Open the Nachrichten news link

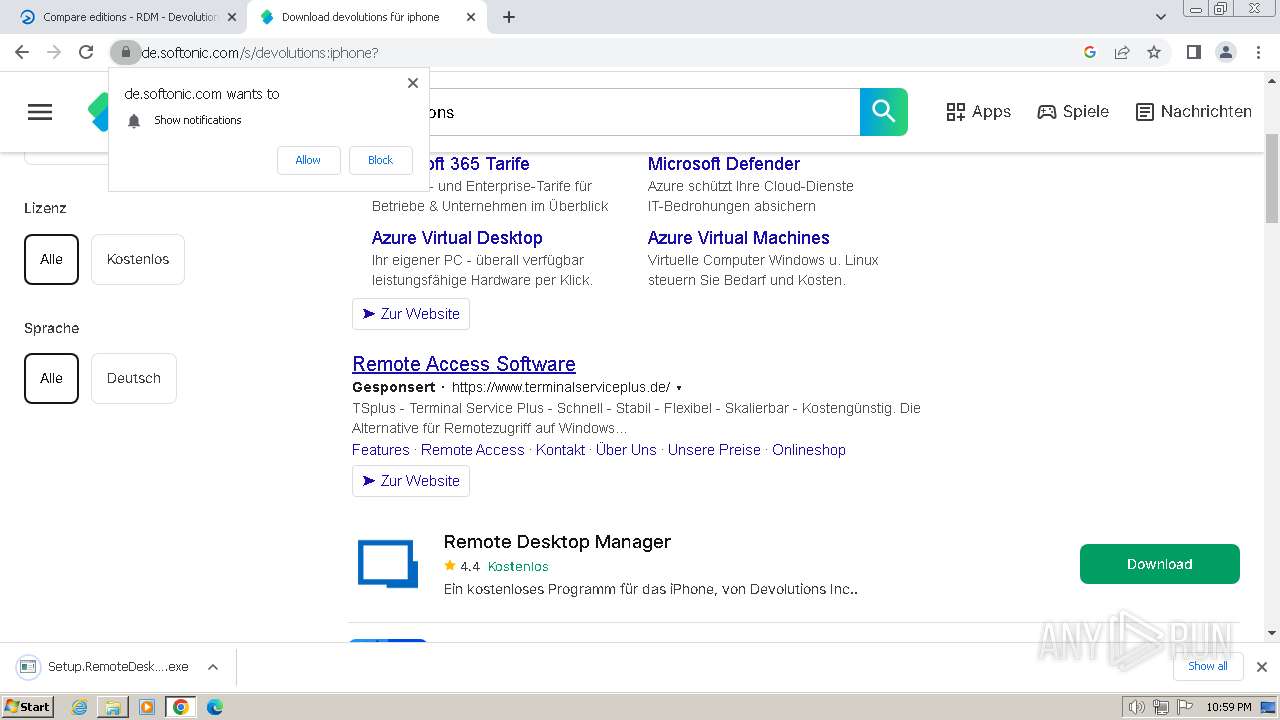(1194, 112)
